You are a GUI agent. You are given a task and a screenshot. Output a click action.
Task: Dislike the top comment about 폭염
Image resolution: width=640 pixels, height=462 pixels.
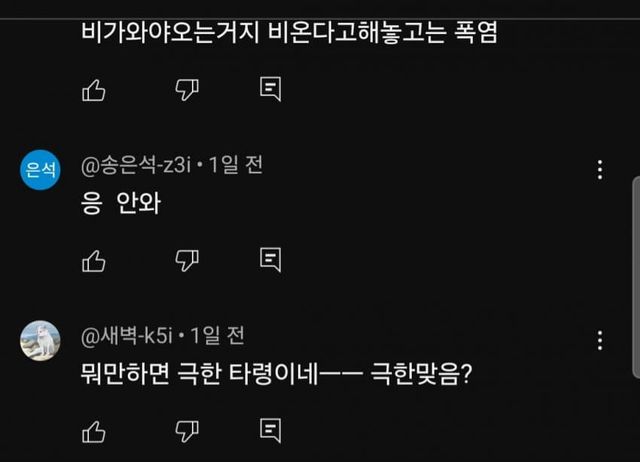[x=187, y=90]
